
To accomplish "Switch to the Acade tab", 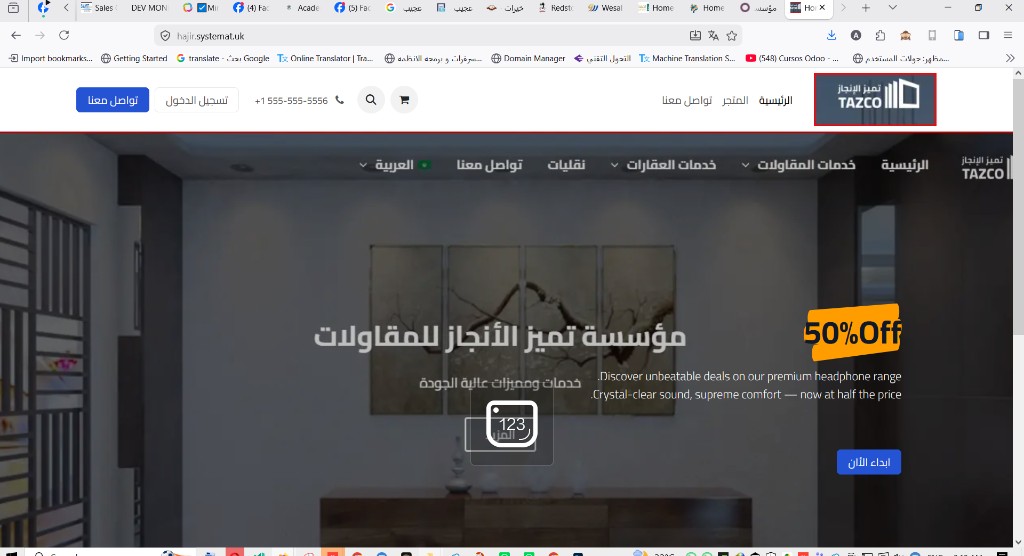I will [302, 8].
